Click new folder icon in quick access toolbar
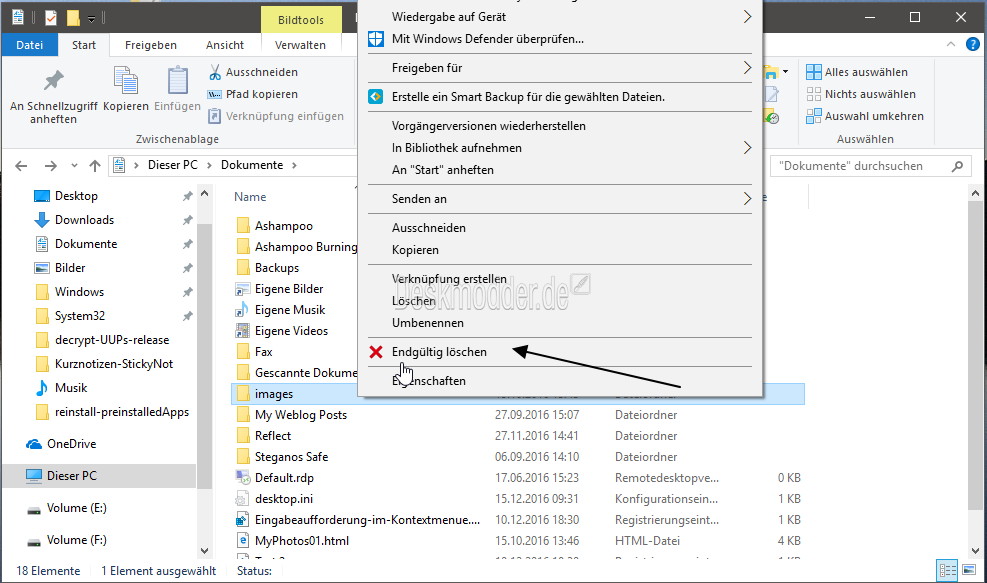987x583 pixels. point(73,18)
